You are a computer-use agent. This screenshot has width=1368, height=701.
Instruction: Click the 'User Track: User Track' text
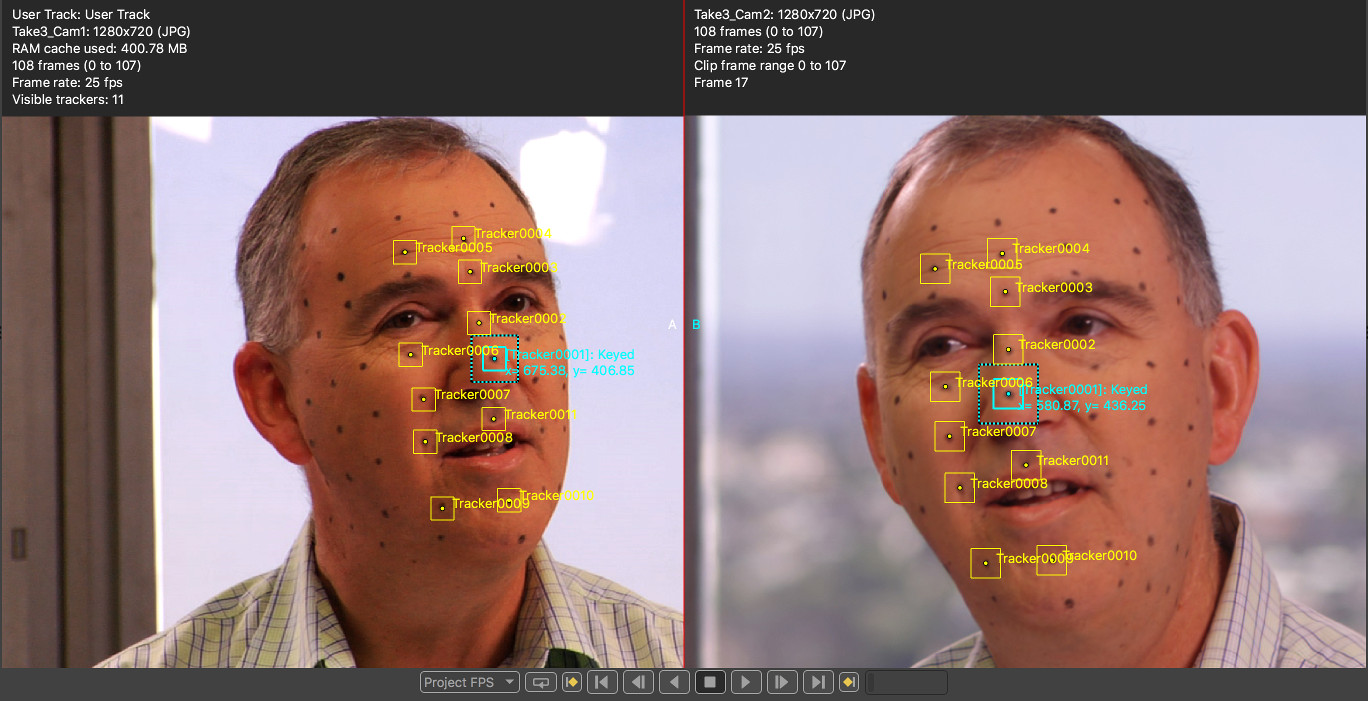81,14
